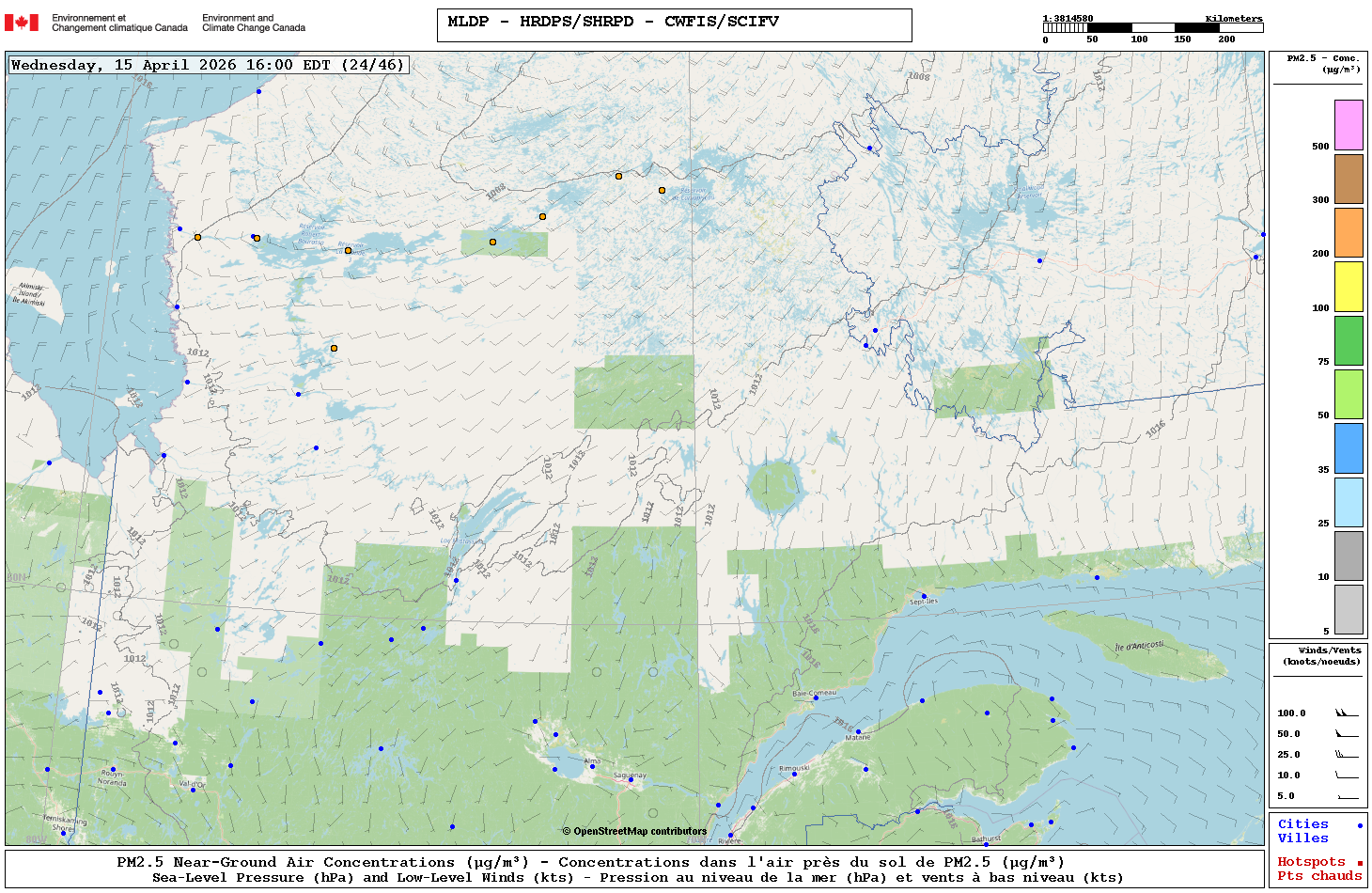Click the 100.0 knot wind barb symbol
This screenshot has width=1372, height=893.
tap(1347, 713)
